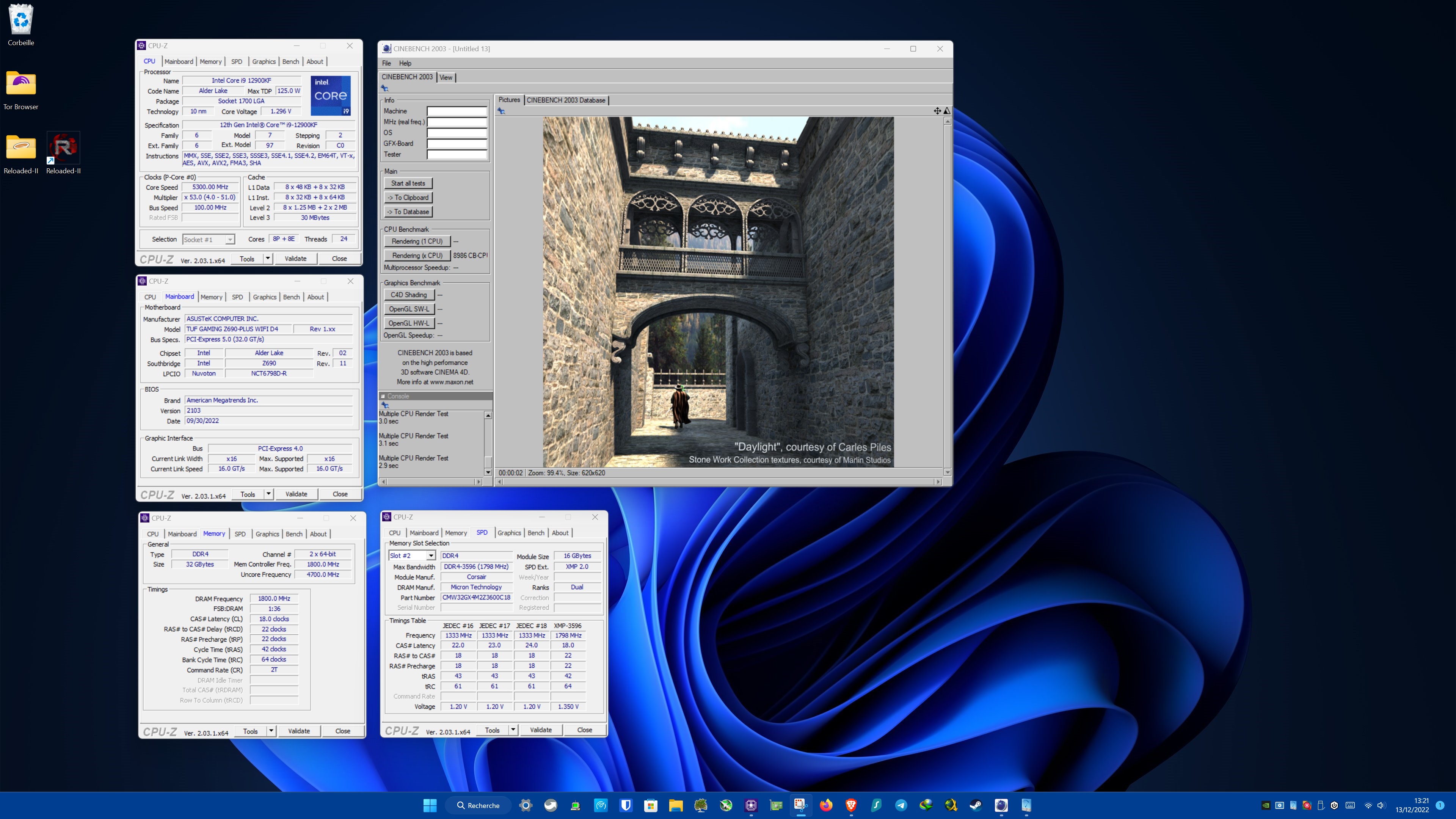1456x819 pixels.
Task: Switch to CPU-Z purple chip taskbar icon
Action: (x=751, y=805)
